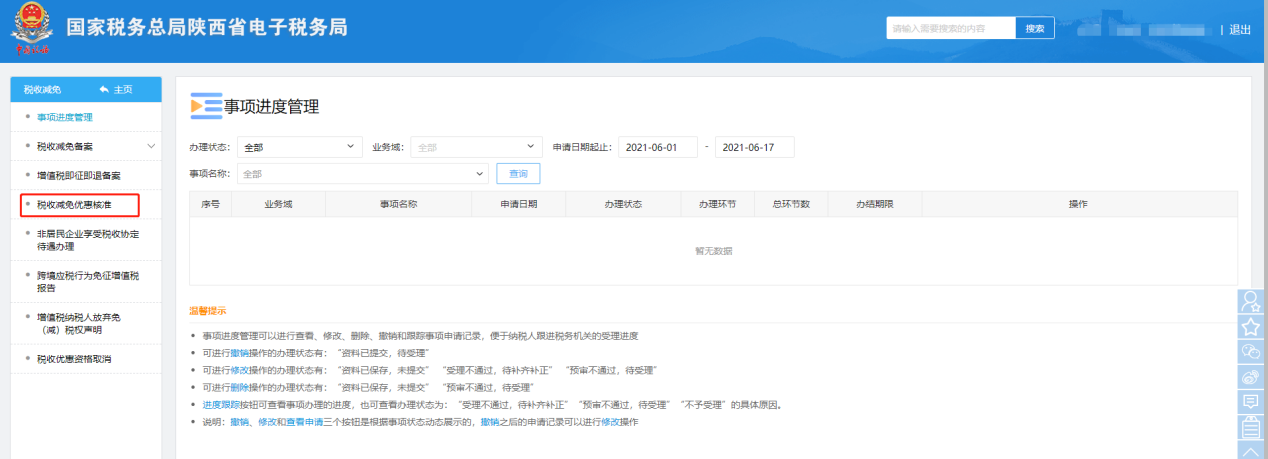
Task: Return home via 主页 arrow button
Action: (116, 89)
